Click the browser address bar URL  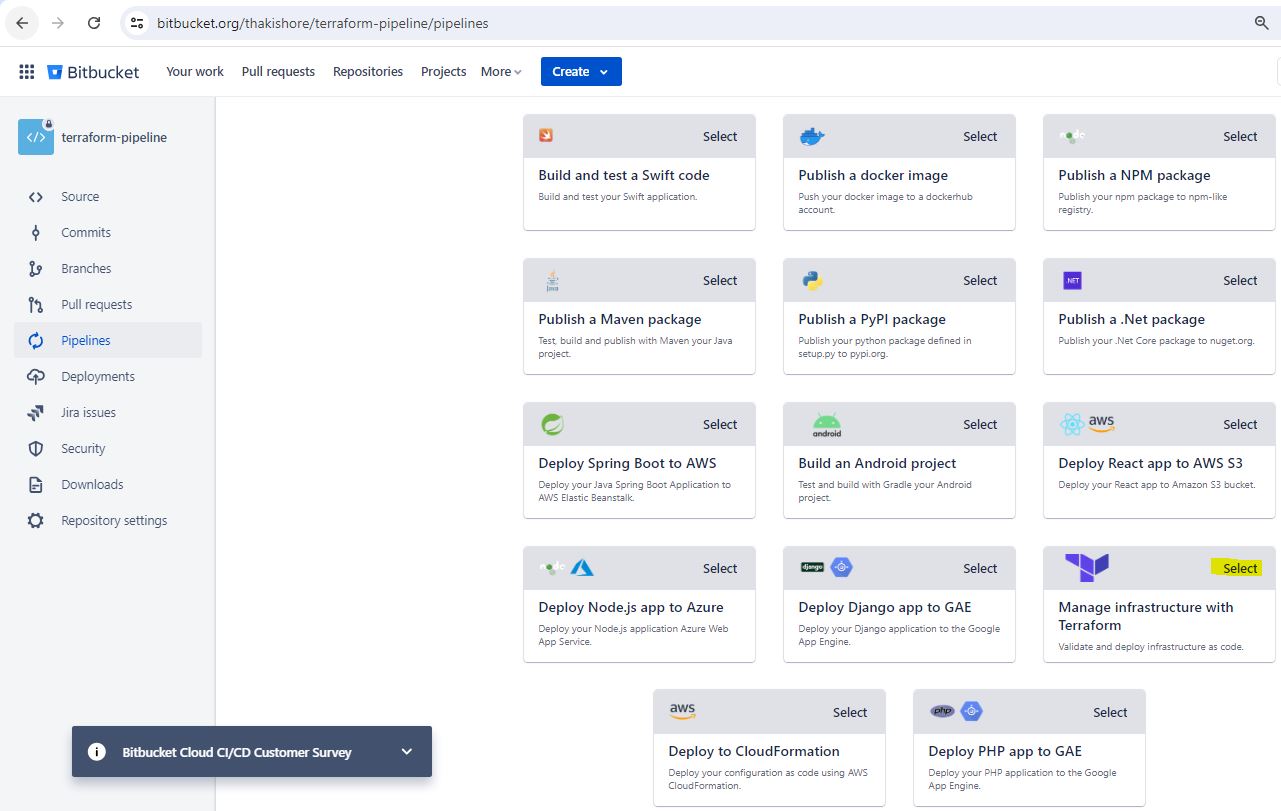pyautogui.click(x=322, y=23)
